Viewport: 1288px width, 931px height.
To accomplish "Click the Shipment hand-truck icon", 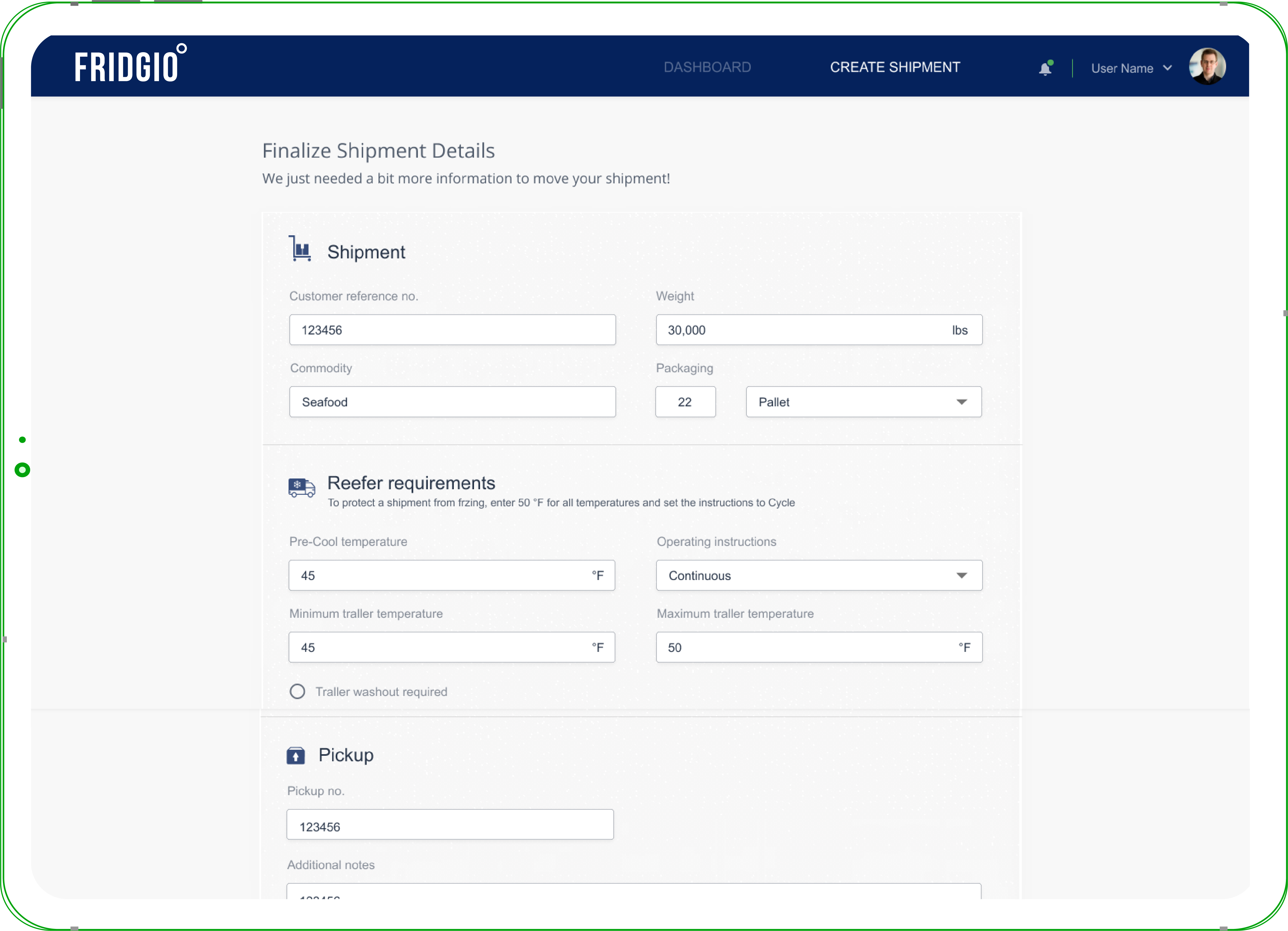I will click(300, 249).
